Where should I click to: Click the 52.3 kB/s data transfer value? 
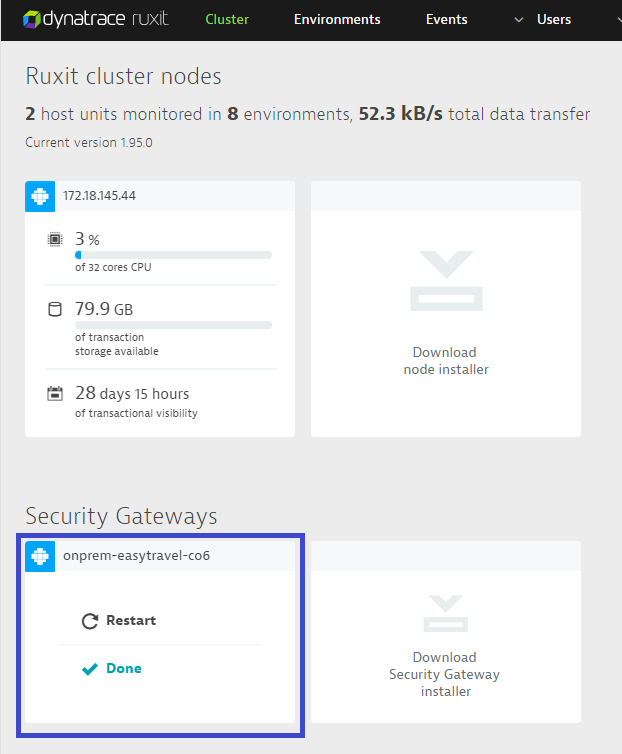(400, 114)
